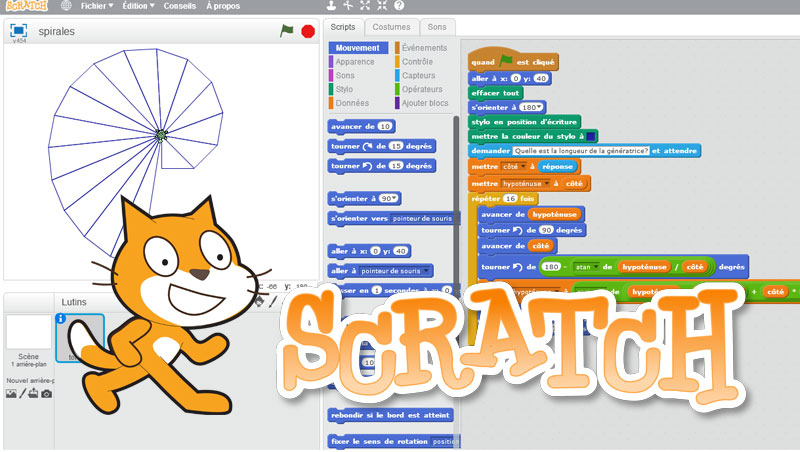Open the À propos menu item

click(x=223, y=6)
